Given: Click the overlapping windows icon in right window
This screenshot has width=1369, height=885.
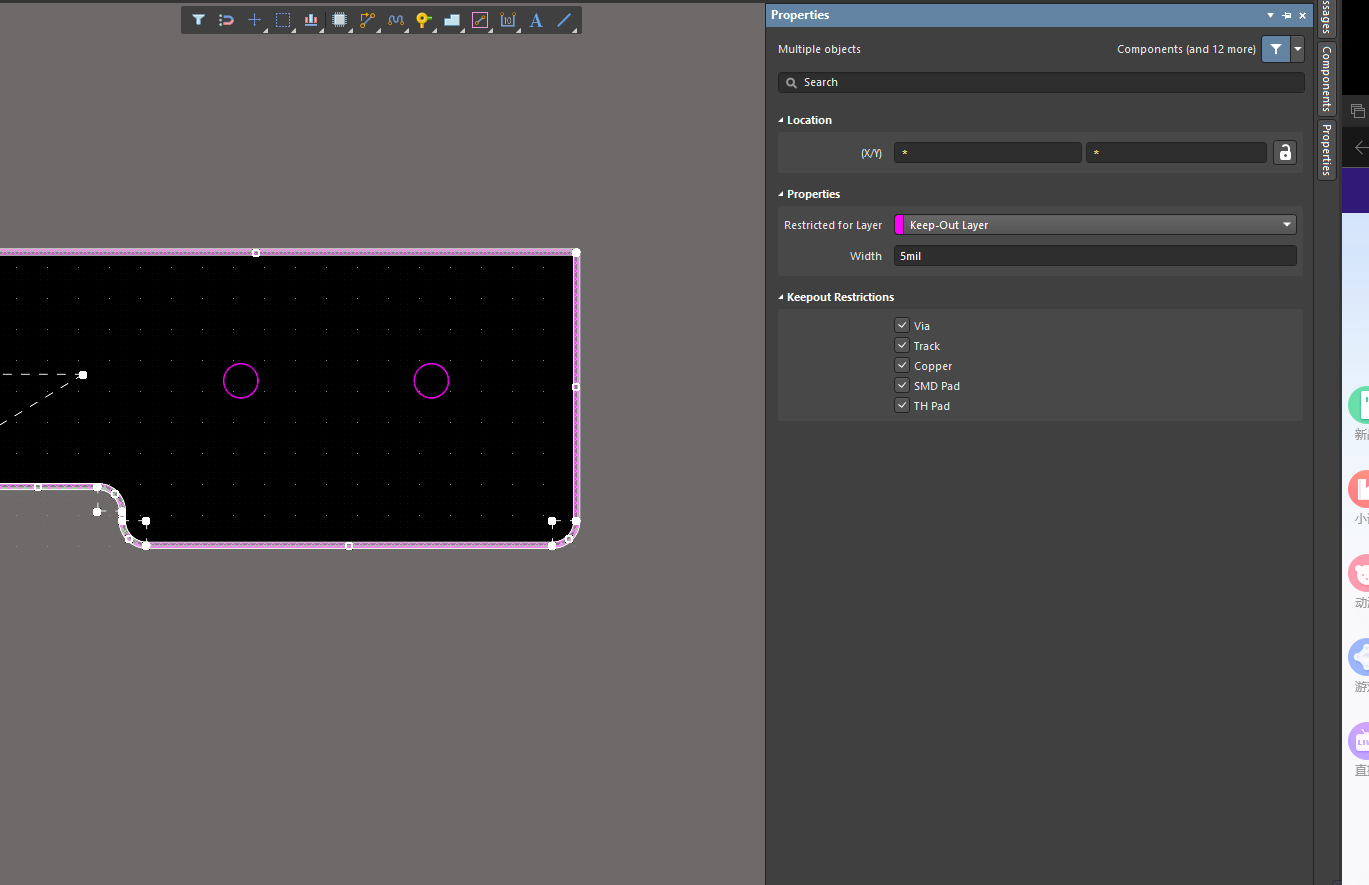Looking at the screenshot, I should coord(1358,111).
